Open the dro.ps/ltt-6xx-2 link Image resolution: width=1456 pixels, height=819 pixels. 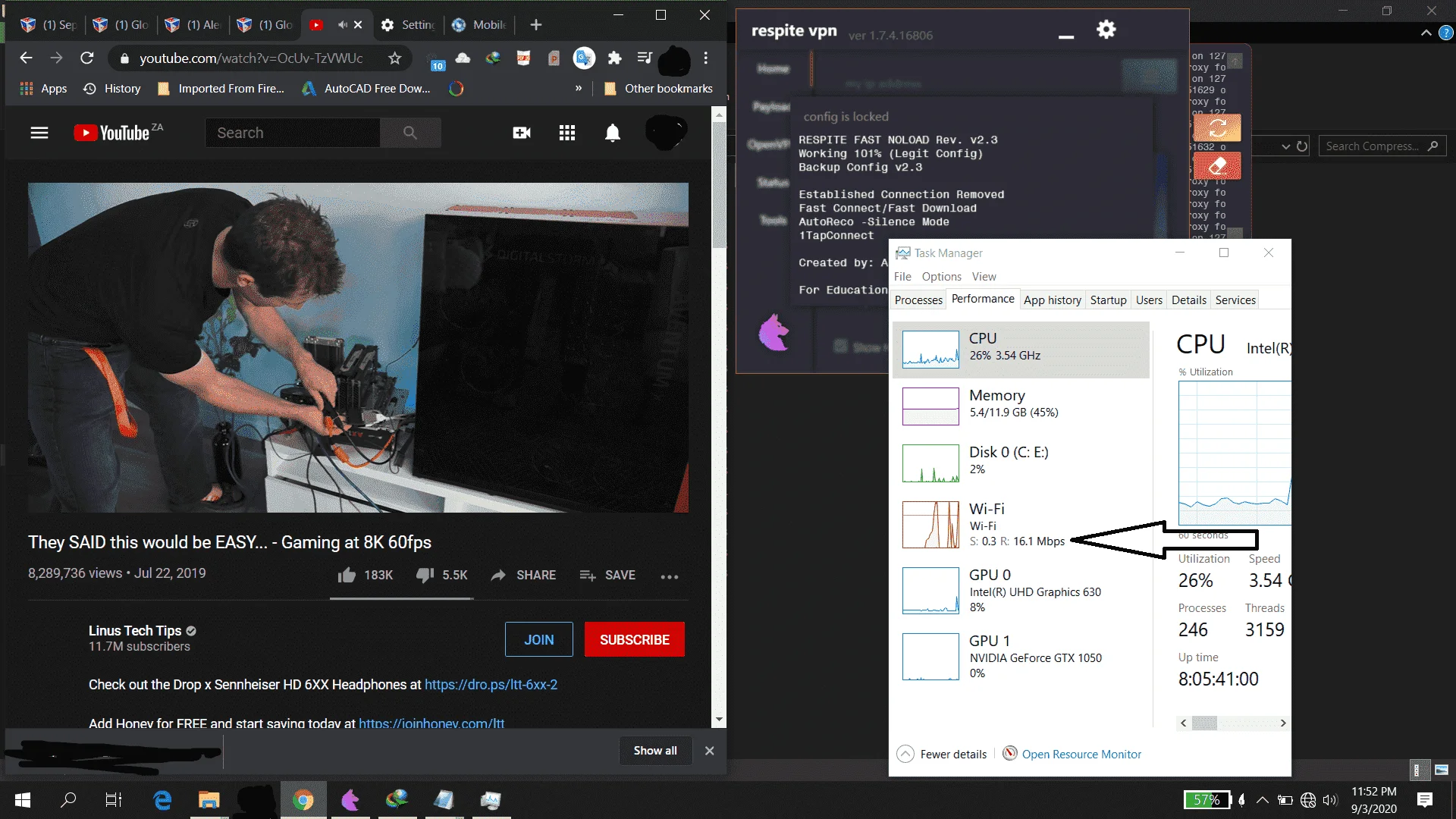click(x=491, y=684)
